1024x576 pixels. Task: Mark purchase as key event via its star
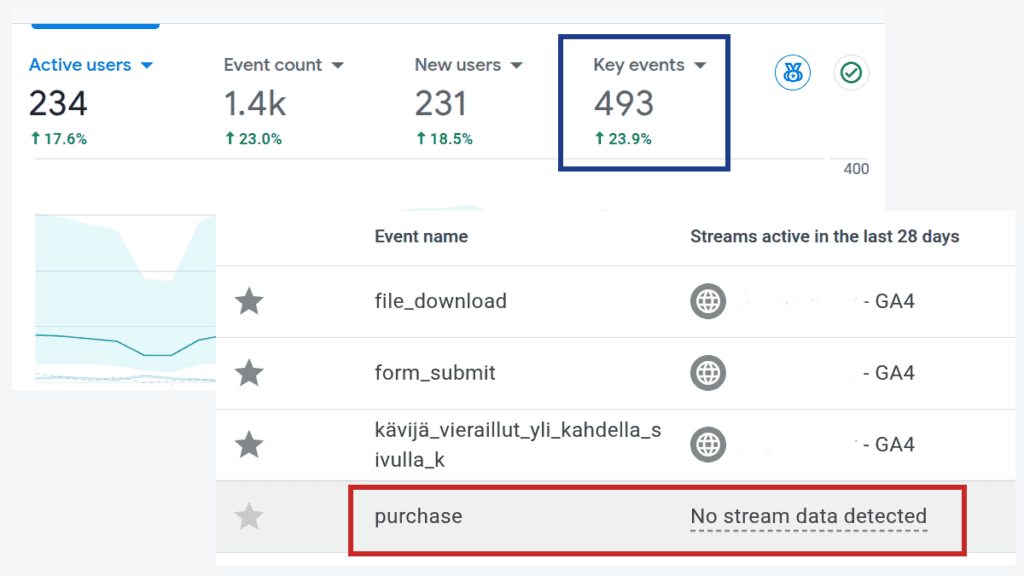click(x=249, y=516)
